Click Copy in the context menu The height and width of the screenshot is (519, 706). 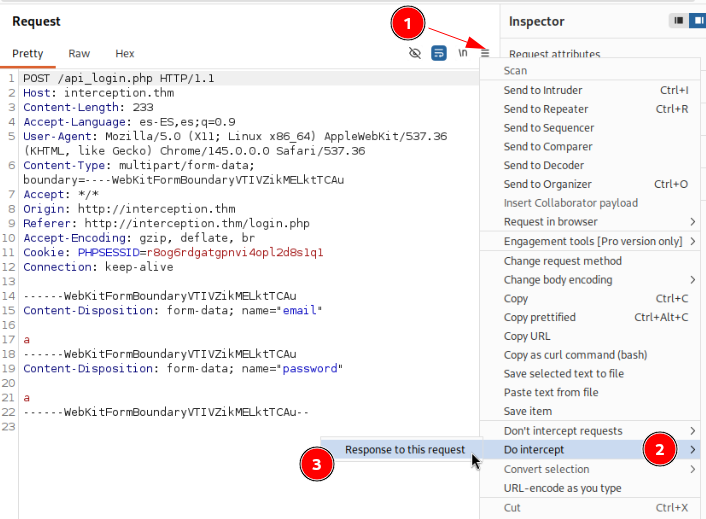tap(590, 298)
